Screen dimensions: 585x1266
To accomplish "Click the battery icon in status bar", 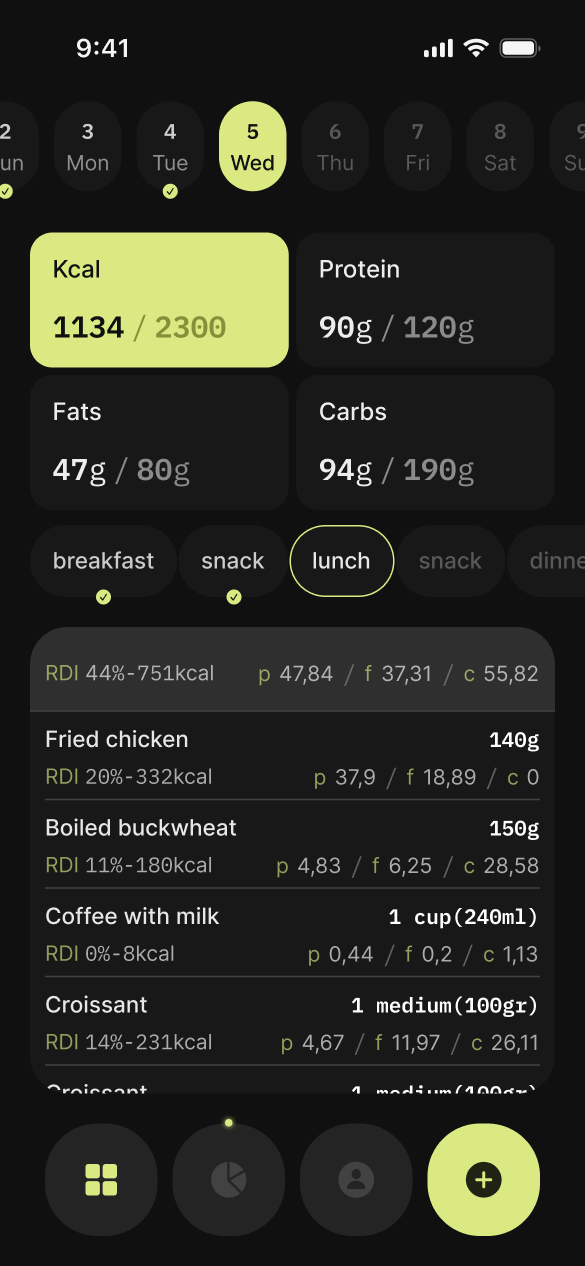I will pos(520,48).
